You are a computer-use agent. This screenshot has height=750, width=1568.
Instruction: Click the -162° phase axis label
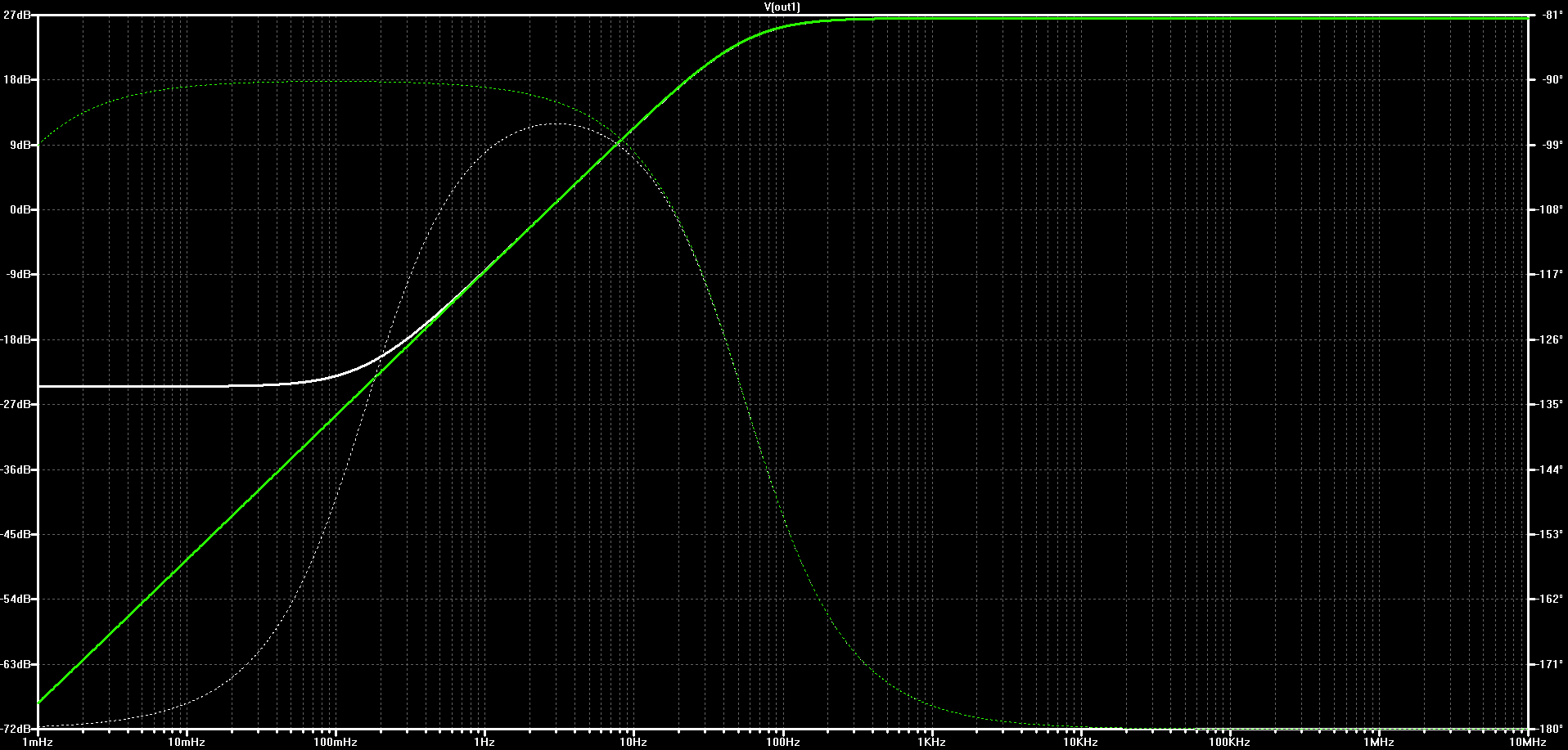click(1548, 599)
